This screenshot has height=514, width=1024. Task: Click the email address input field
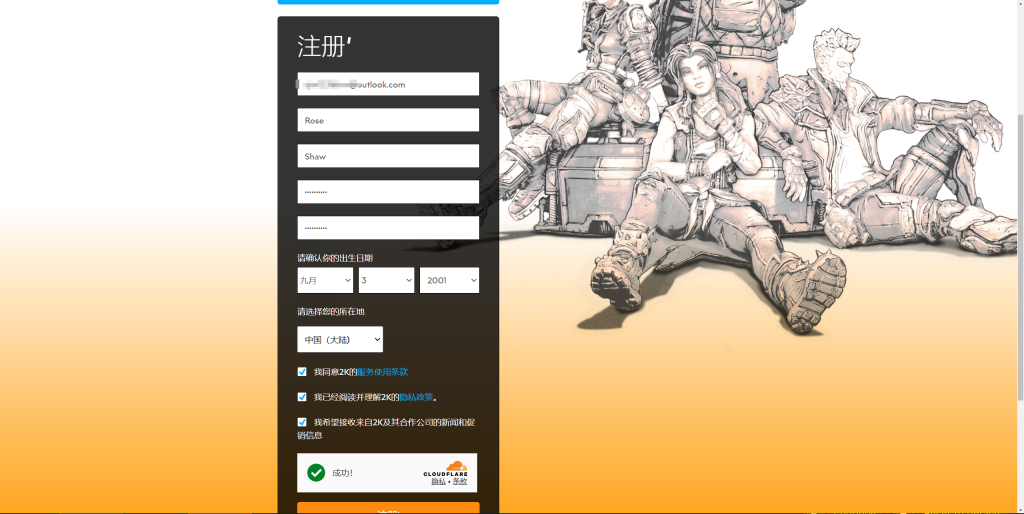[388, 84]
